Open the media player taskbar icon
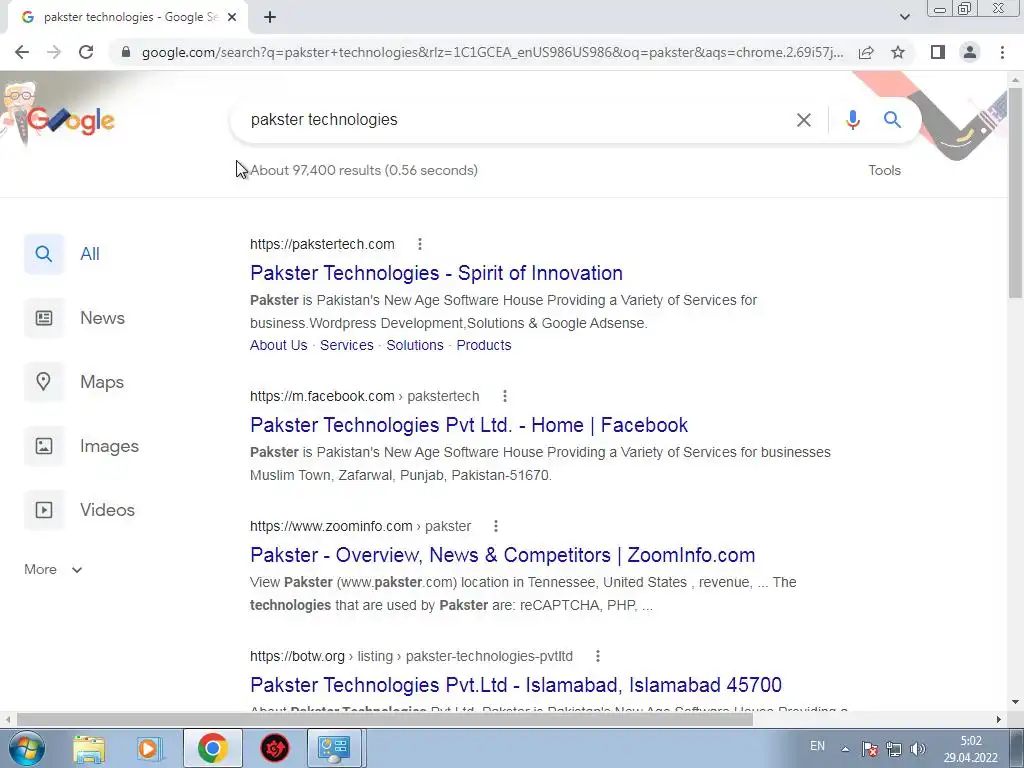This screenshot has height=768, width=1024. [x=149, y=748]
